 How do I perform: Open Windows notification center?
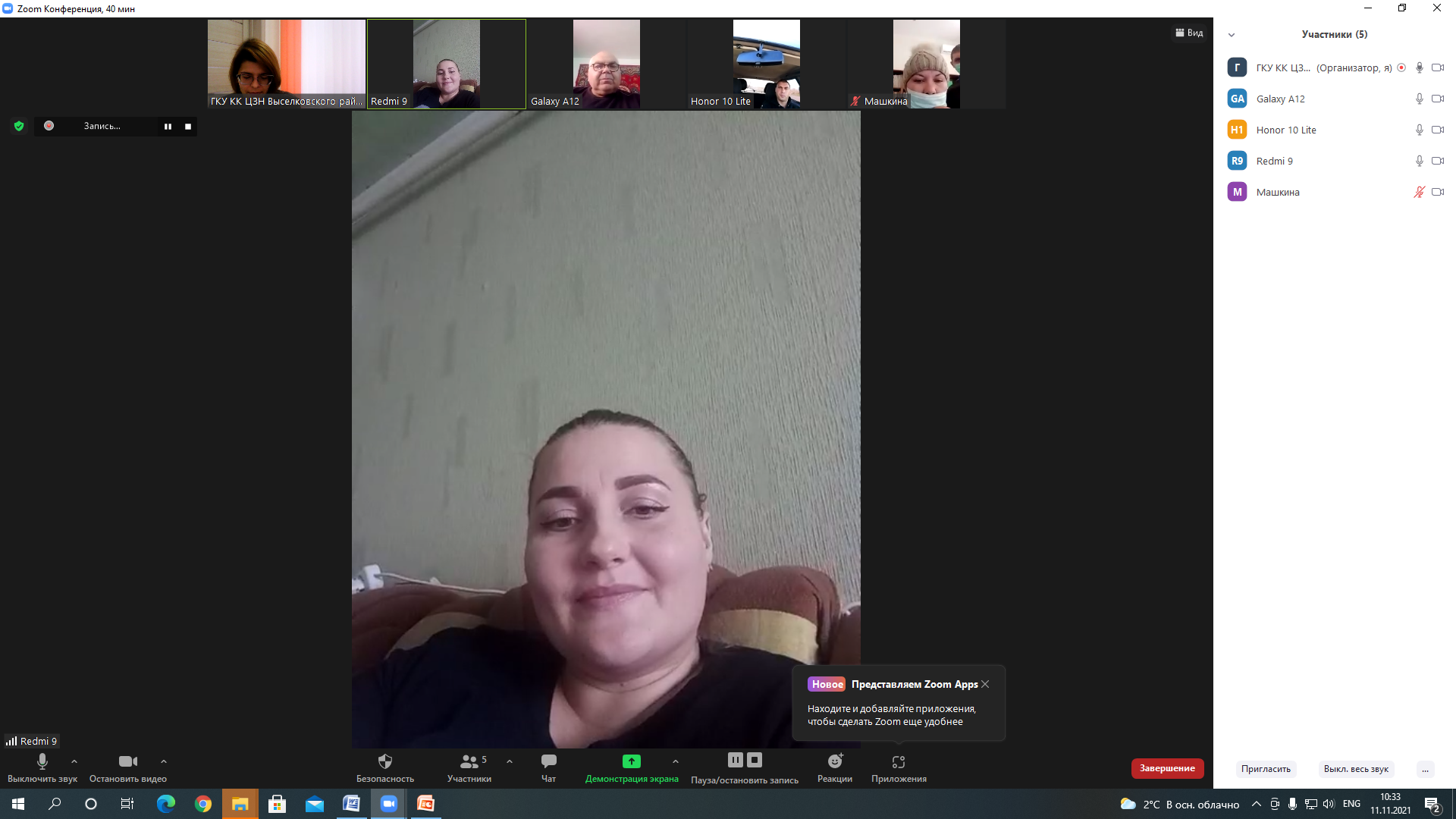click(x=1432, y=805)
